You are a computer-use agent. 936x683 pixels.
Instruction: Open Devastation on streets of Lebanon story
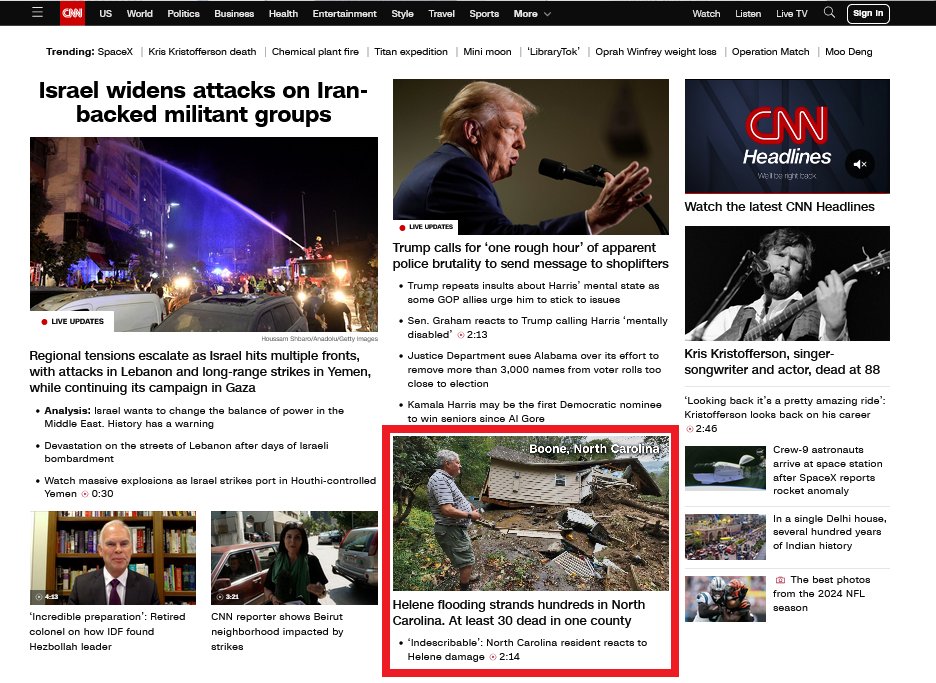(186, 452)
